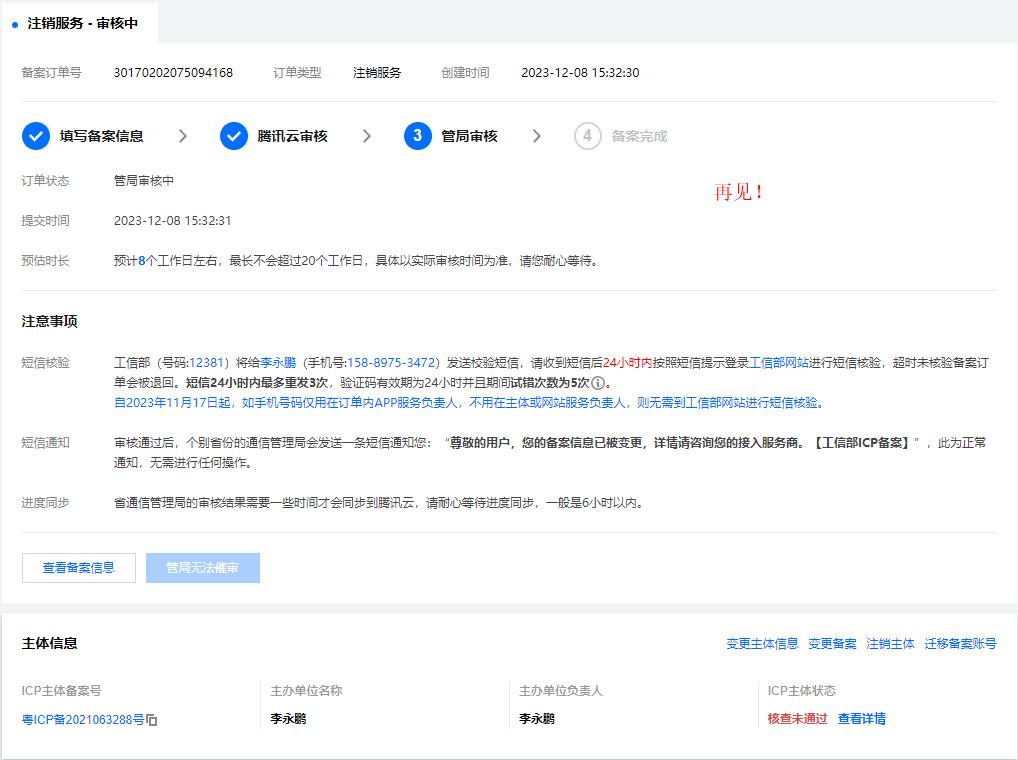Viewport: 1018px width, 760px height.
Task: Click the step 3 circle for 管局审核
Action: click(418, 136)
